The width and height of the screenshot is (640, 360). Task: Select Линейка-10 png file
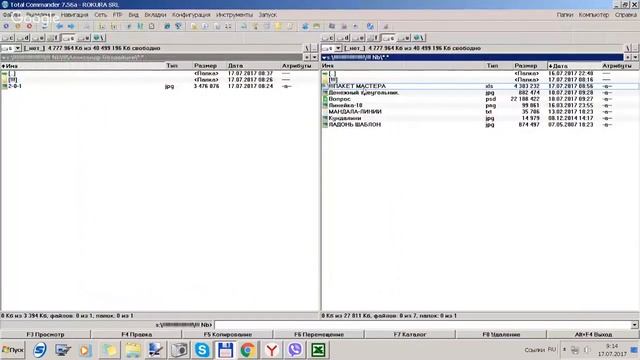(480, 105)
